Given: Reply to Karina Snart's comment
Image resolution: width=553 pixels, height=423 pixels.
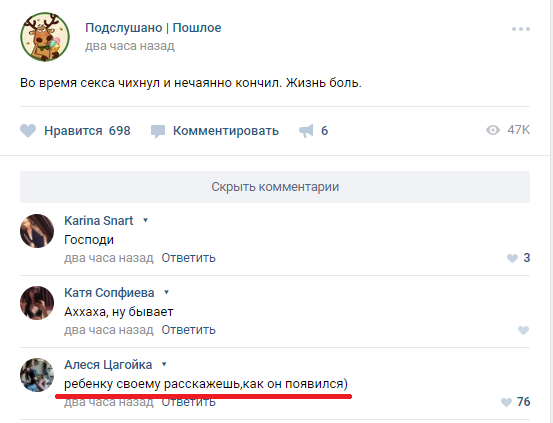Looking at the screenshot, I should click(188, 258).
